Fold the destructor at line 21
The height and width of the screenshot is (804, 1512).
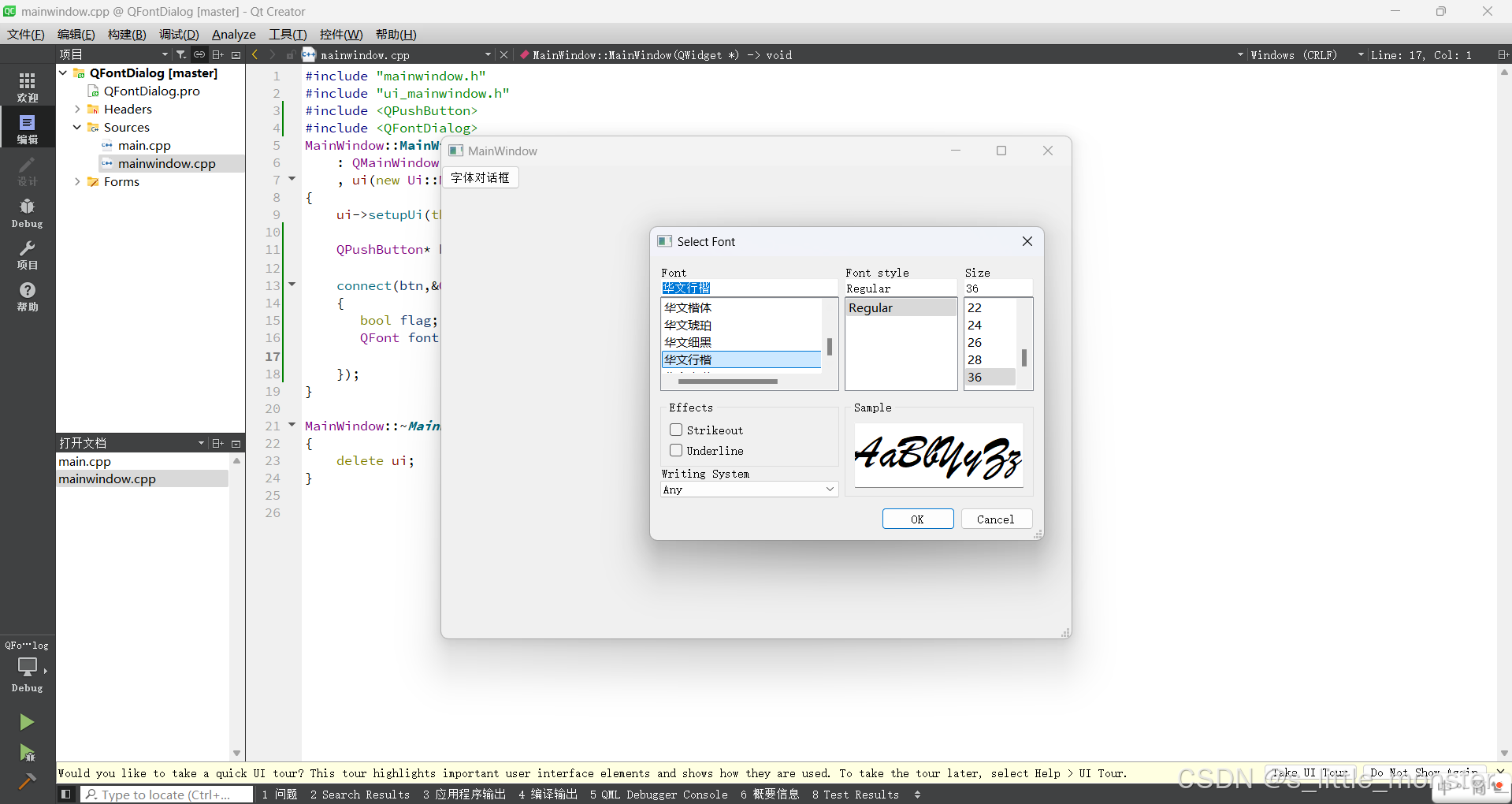click(292, 425)
